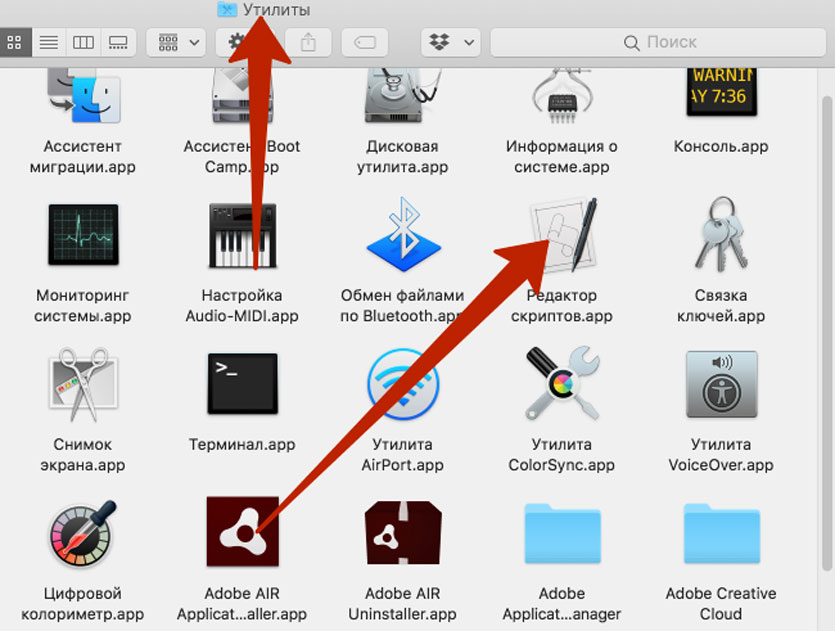Select the Дисковая утилита.app label

[403, 157]
